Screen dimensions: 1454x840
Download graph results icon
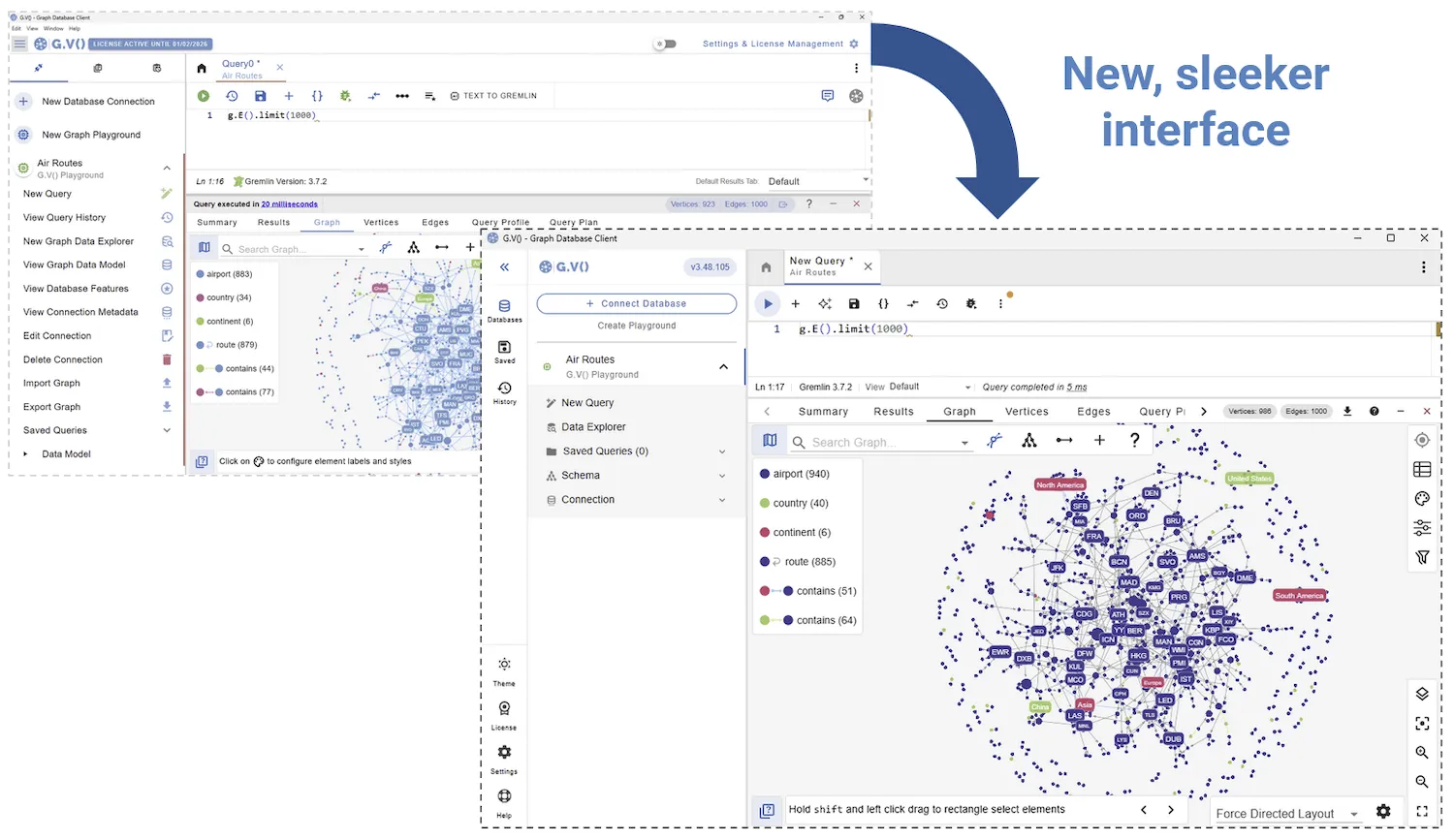point(1347,411)
